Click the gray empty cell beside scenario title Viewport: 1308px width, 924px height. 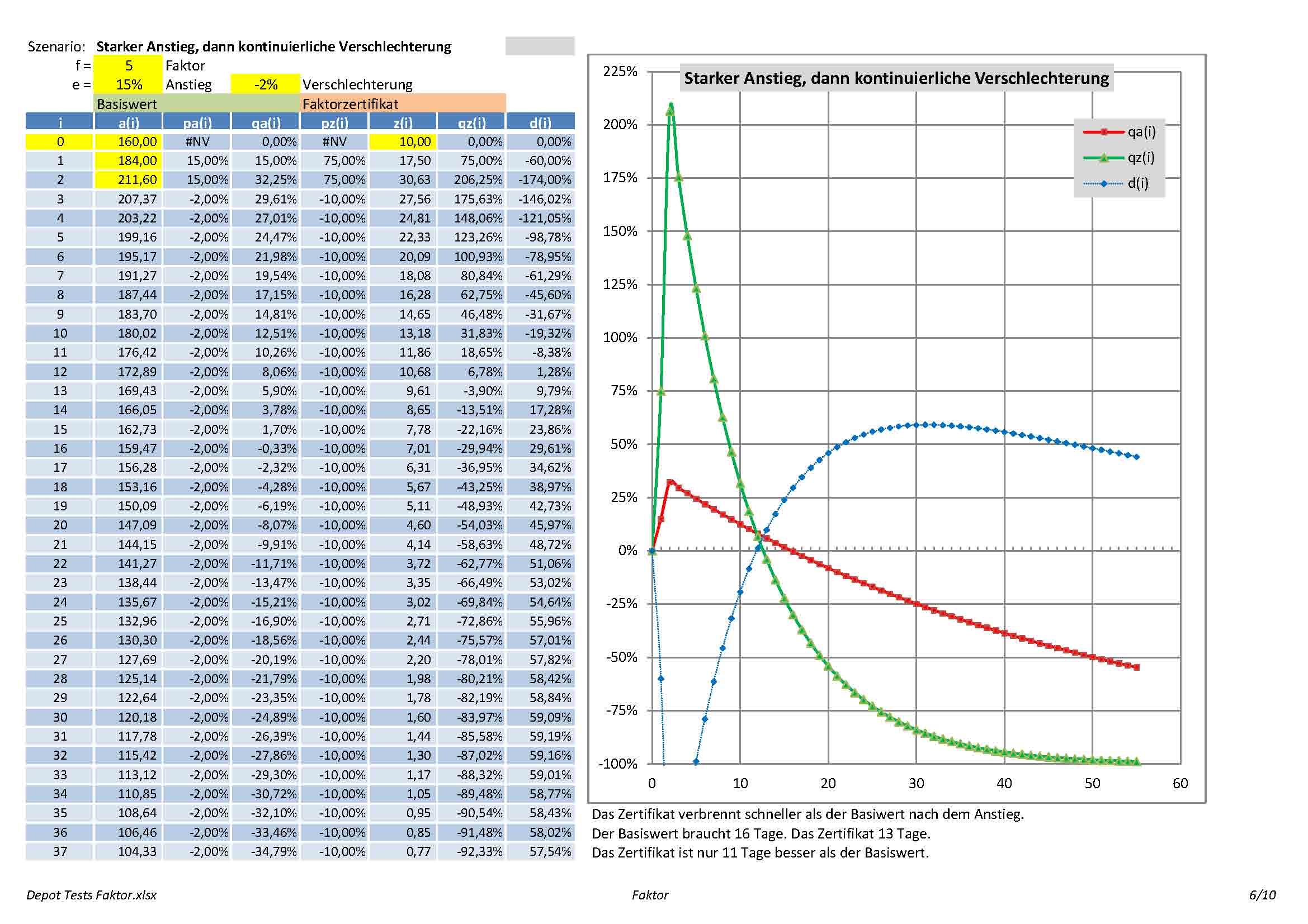coord(540,46)
